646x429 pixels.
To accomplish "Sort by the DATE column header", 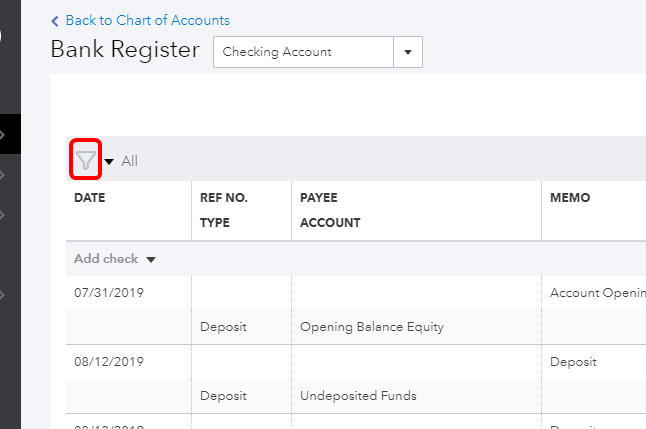I will point(90,198).
